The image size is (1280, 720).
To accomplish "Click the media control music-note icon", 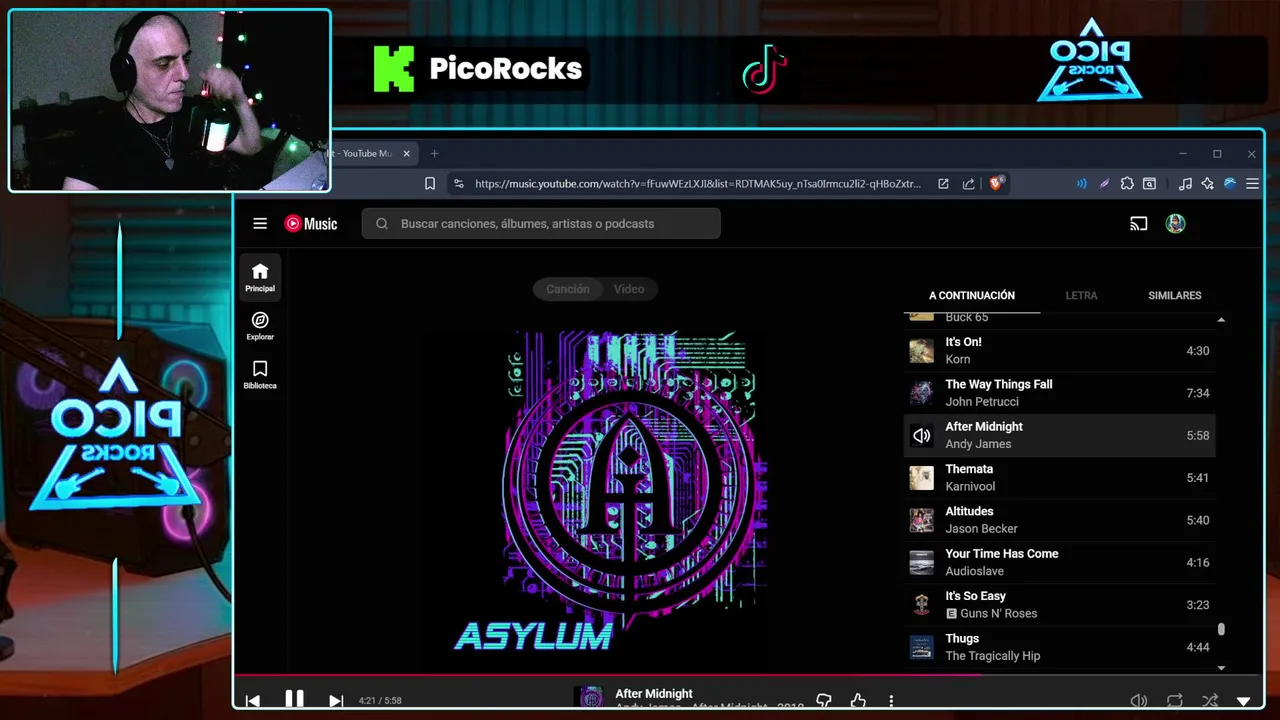I will 1185,184.
